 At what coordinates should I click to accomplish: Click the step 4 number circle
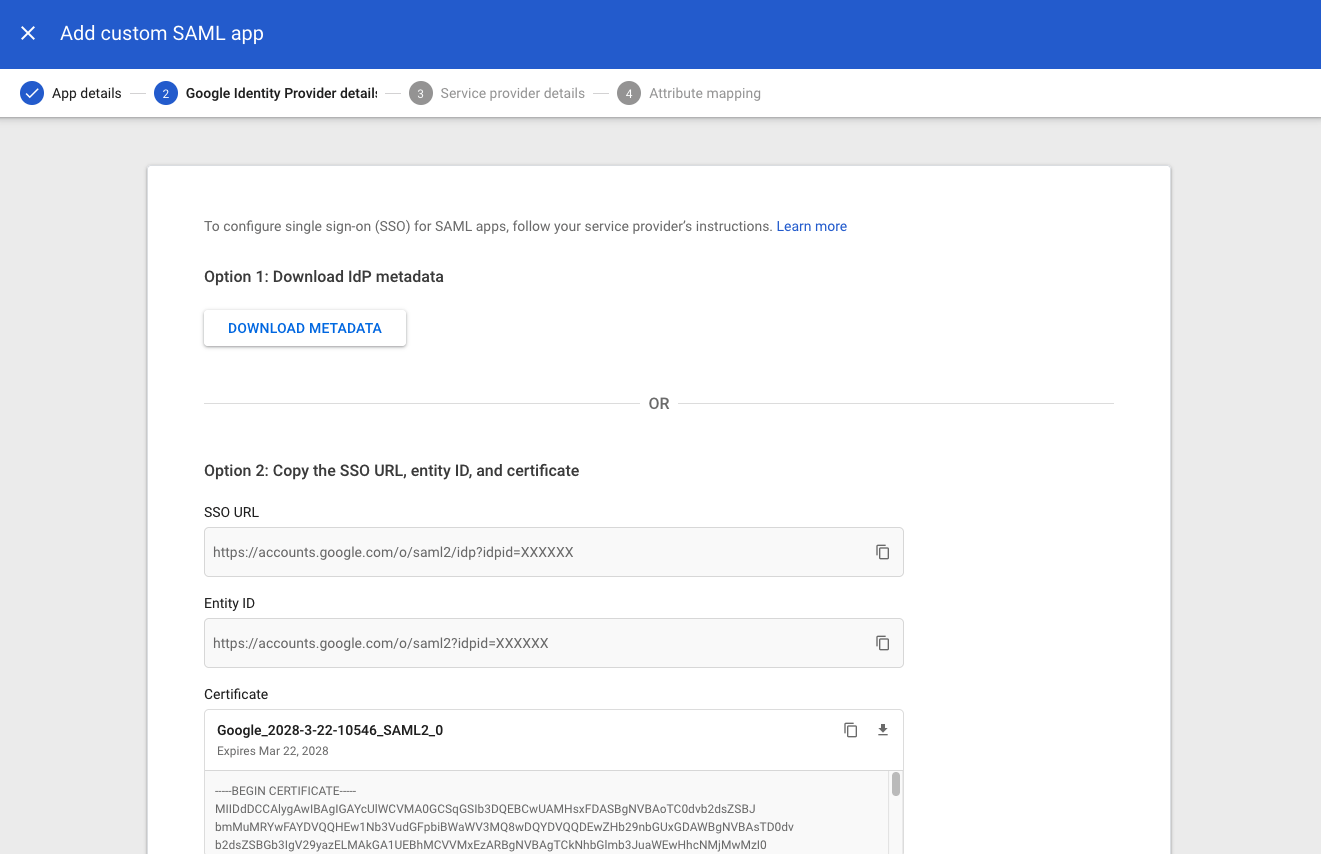pos(629,94)
